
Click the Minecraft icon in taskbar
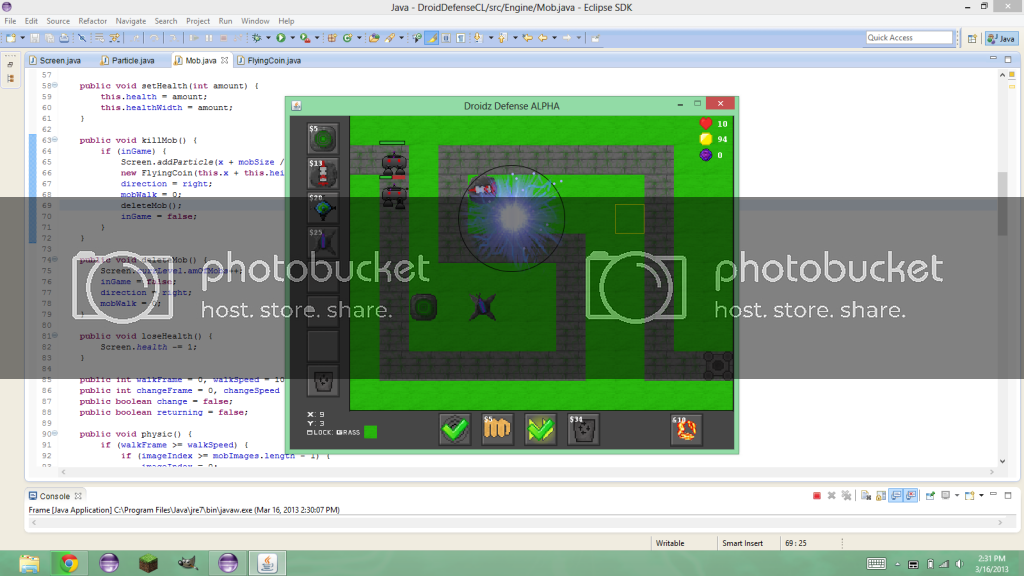[148, 563]
